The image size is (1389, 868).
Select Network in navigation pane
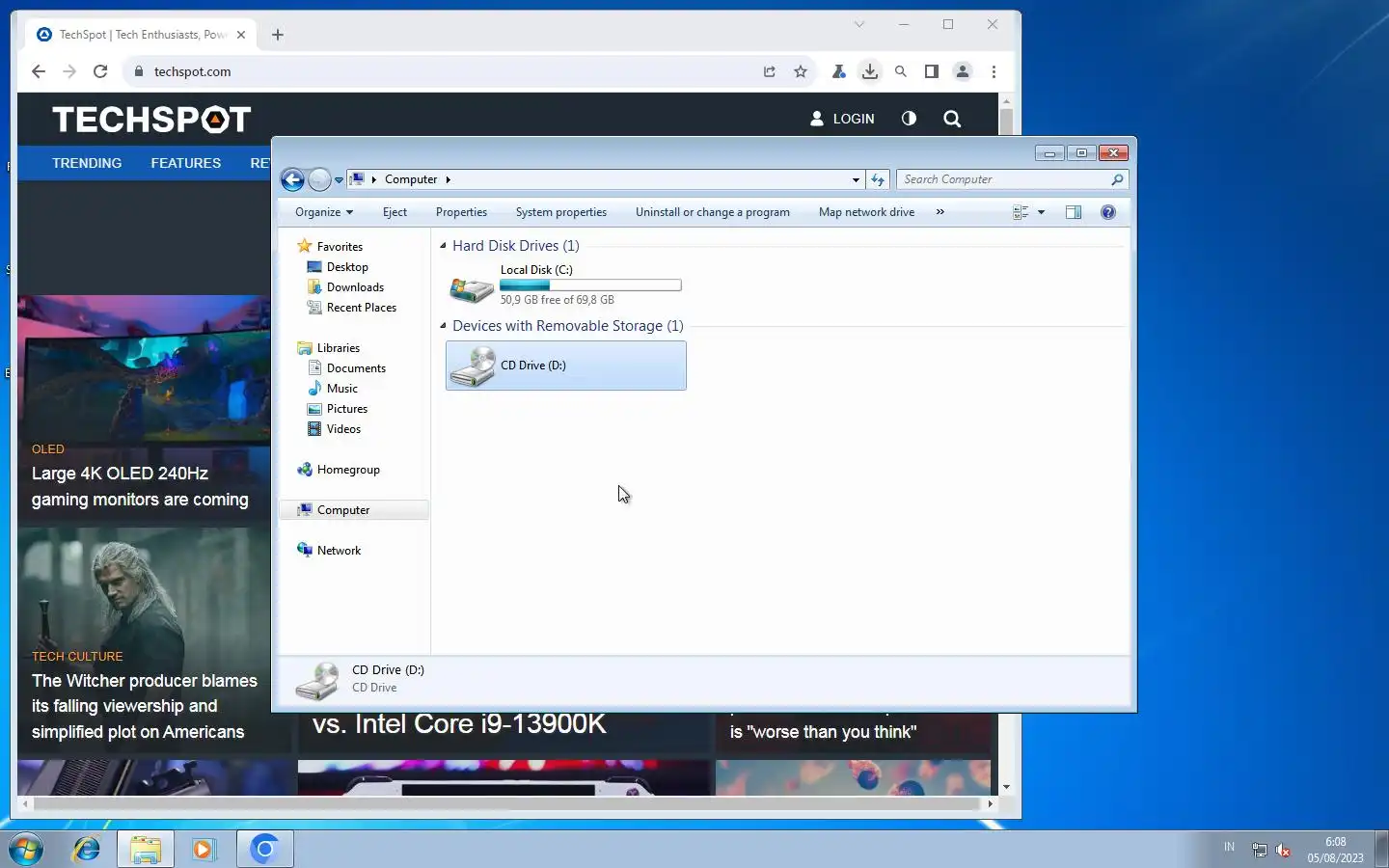point(339,551)
